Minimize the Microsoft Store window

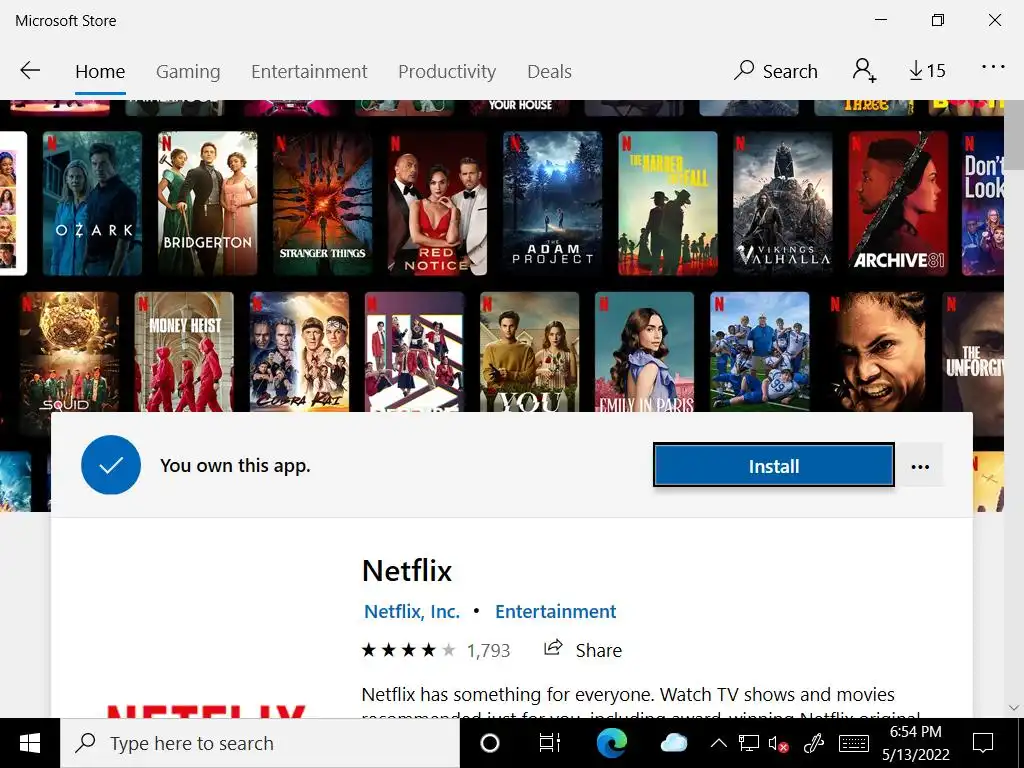click(x=881, y=20)
